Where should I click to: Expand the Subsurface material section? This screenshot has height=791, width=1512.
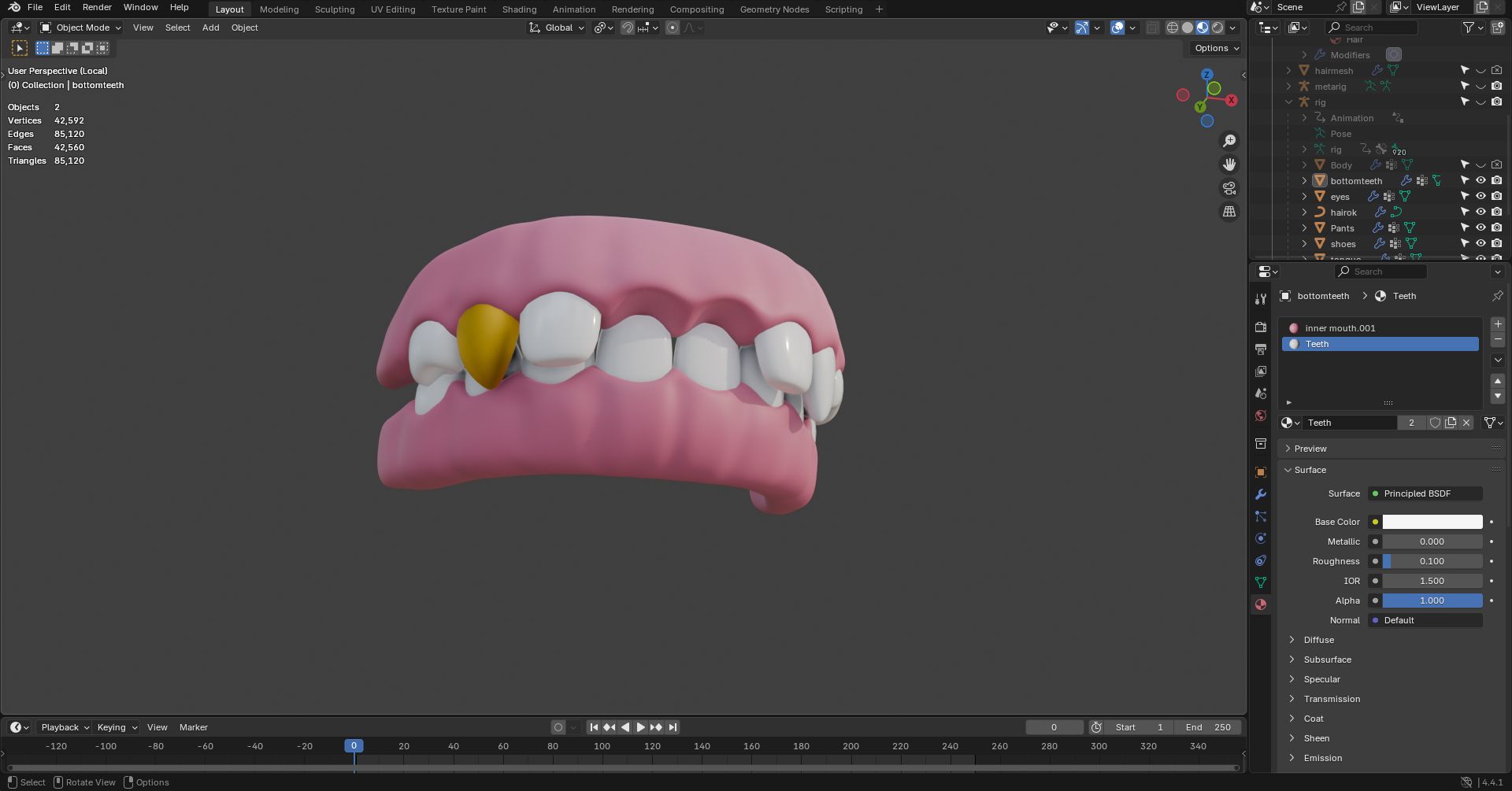pyautogui.click(x=1327, y=660)
